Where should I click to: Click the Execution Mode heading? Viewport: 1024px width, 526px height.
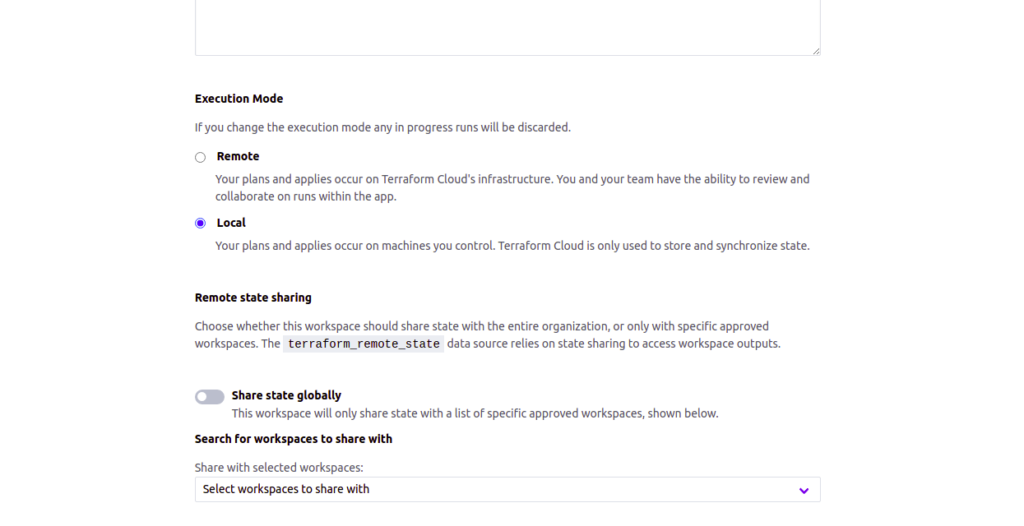point(239,99)
